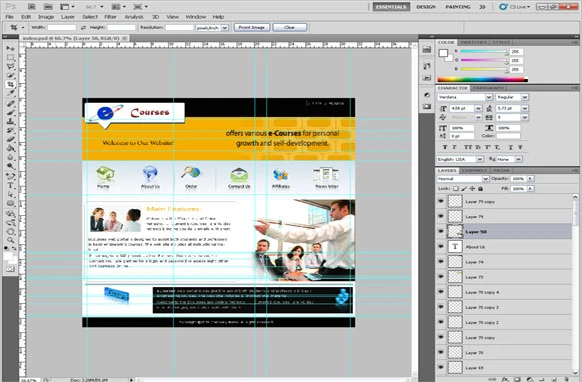Click the Quick Mask mode icon

tap(10, 269)
